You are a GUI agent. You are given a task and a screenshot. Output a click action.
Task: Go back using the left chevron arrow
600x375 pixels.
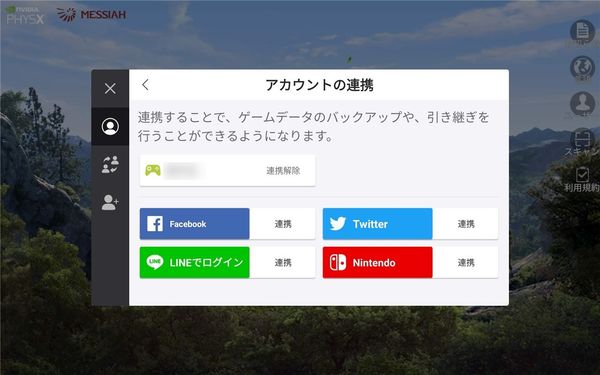[x=145, y=85]
